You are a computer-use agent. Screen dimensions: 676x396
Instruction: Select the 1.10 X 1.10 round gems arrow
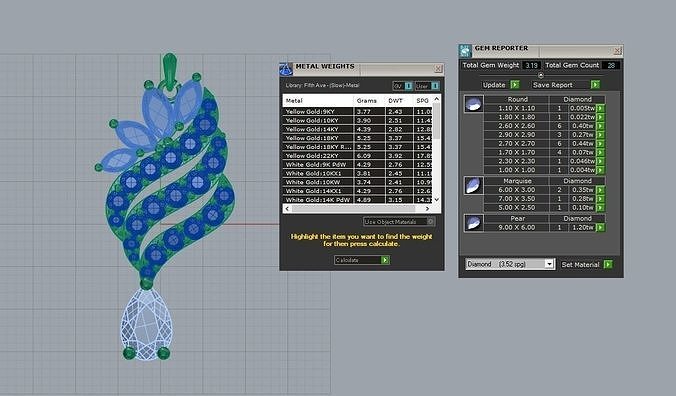pos(600,109)
